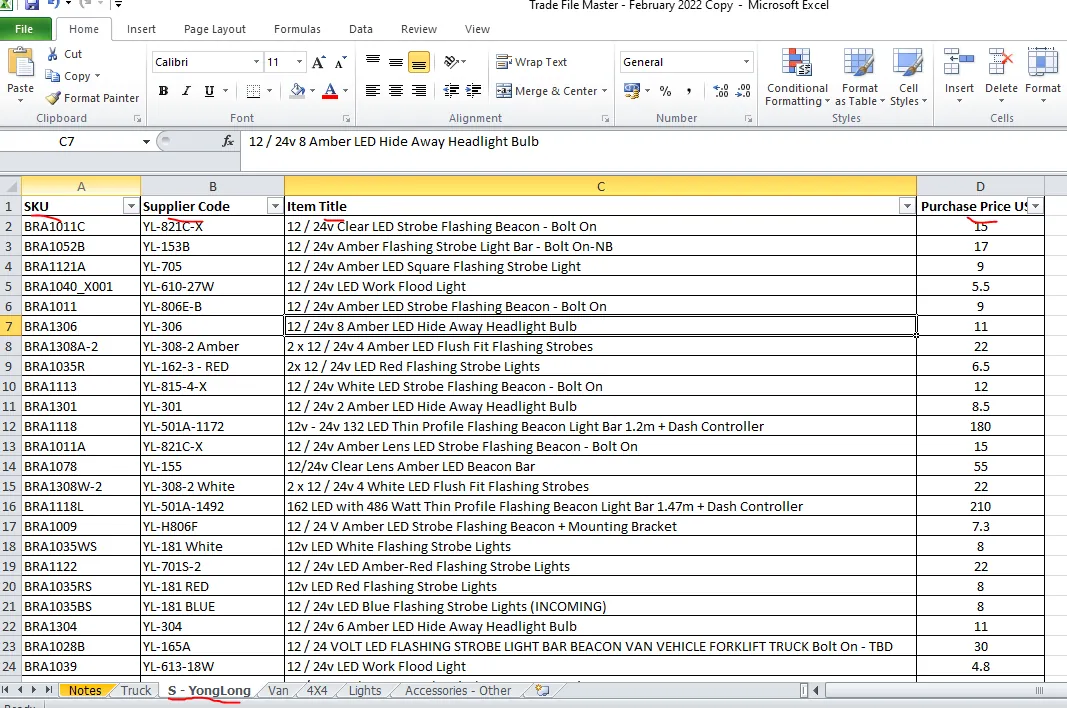Click the Insert cells icon
Image resolution: width=1067 pixels, height=708 pixels.
pyautogui.click(x=959, y=62)
